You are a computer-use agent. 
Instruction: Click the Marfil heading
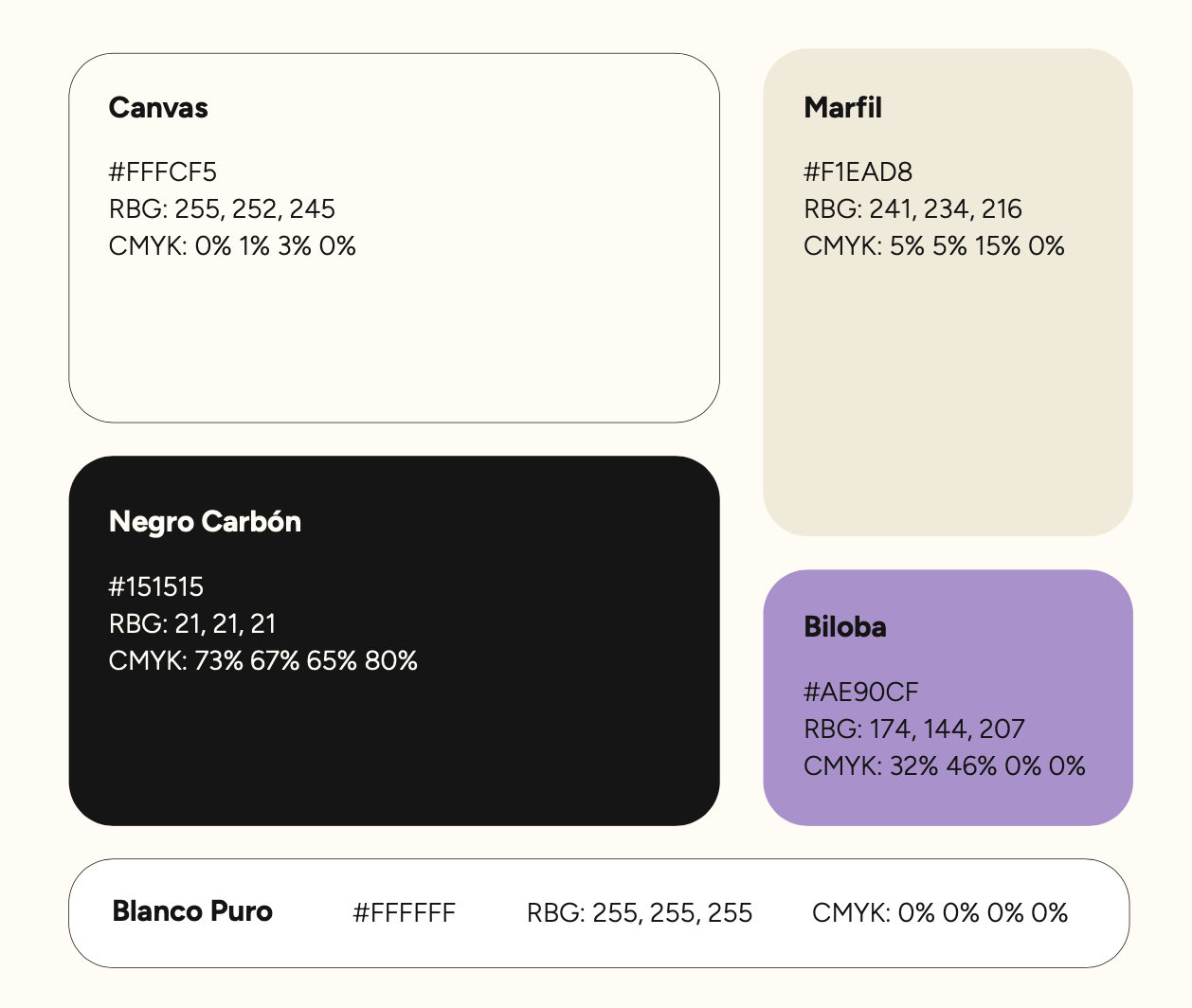(x=842, y=108)
